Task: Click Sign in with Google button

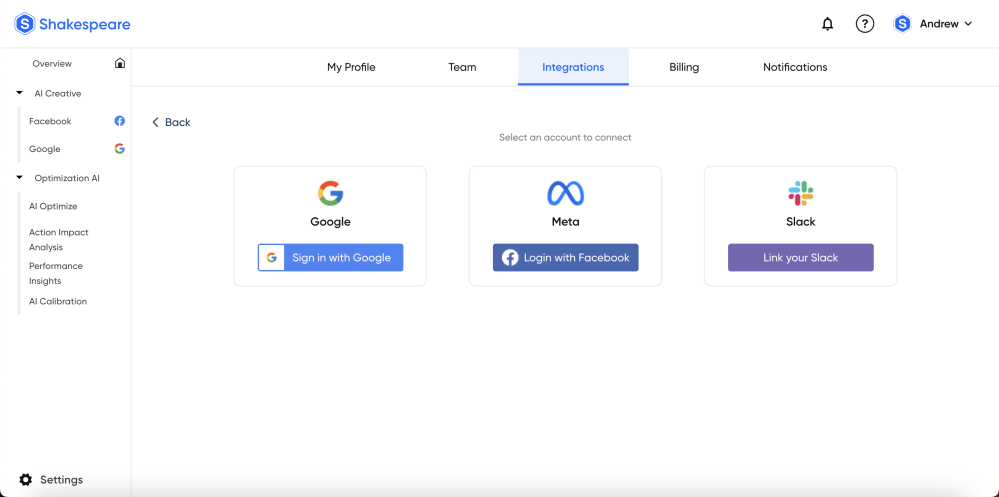Action: pyautogui.click(x=331, y=257)
